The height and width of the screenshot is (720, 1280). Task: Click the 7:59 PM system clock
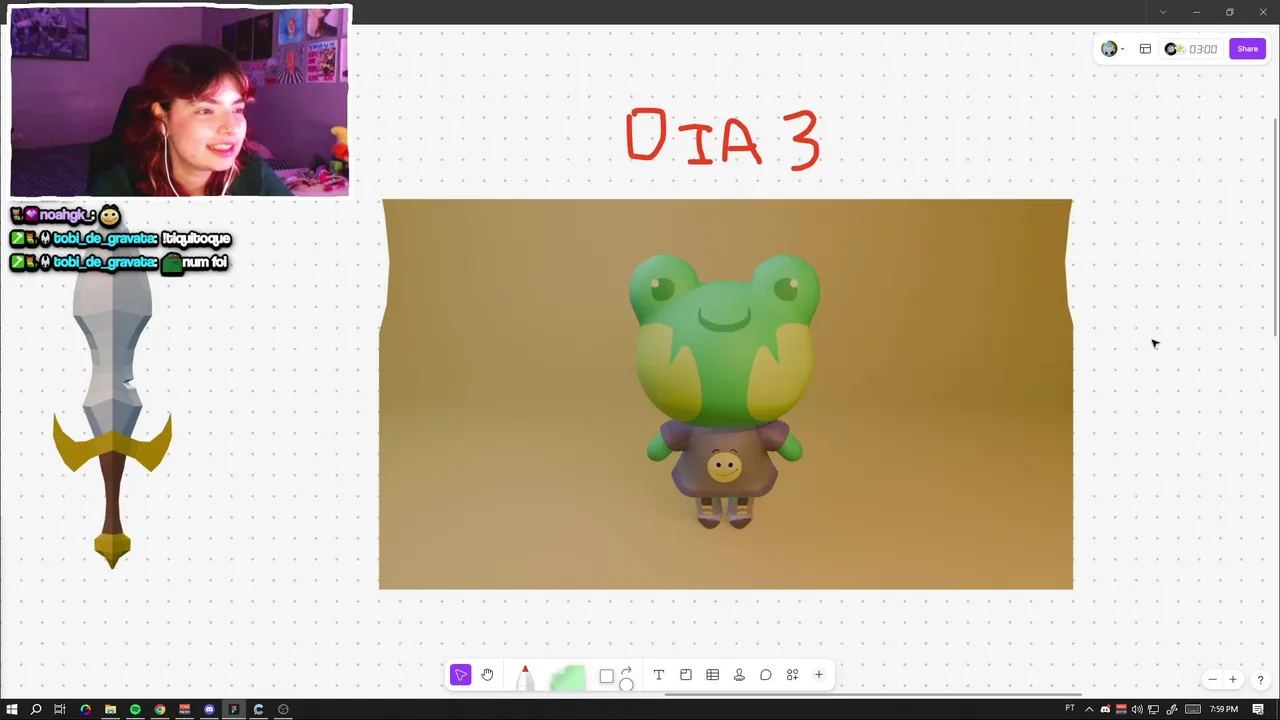tap(1224, 709)
